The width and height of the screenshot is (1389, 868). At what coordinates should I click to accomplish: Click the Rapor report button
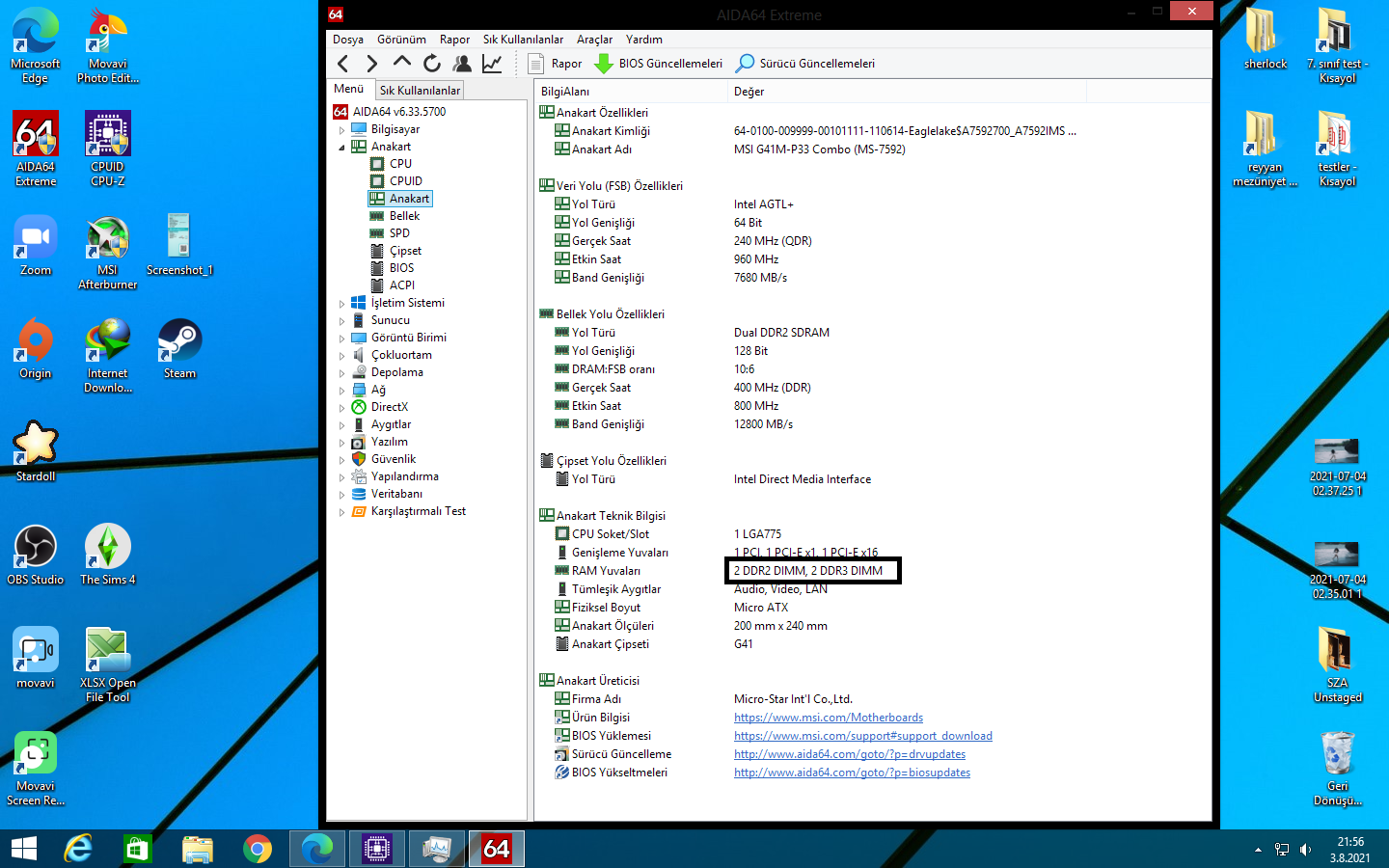tap(557, 64)
